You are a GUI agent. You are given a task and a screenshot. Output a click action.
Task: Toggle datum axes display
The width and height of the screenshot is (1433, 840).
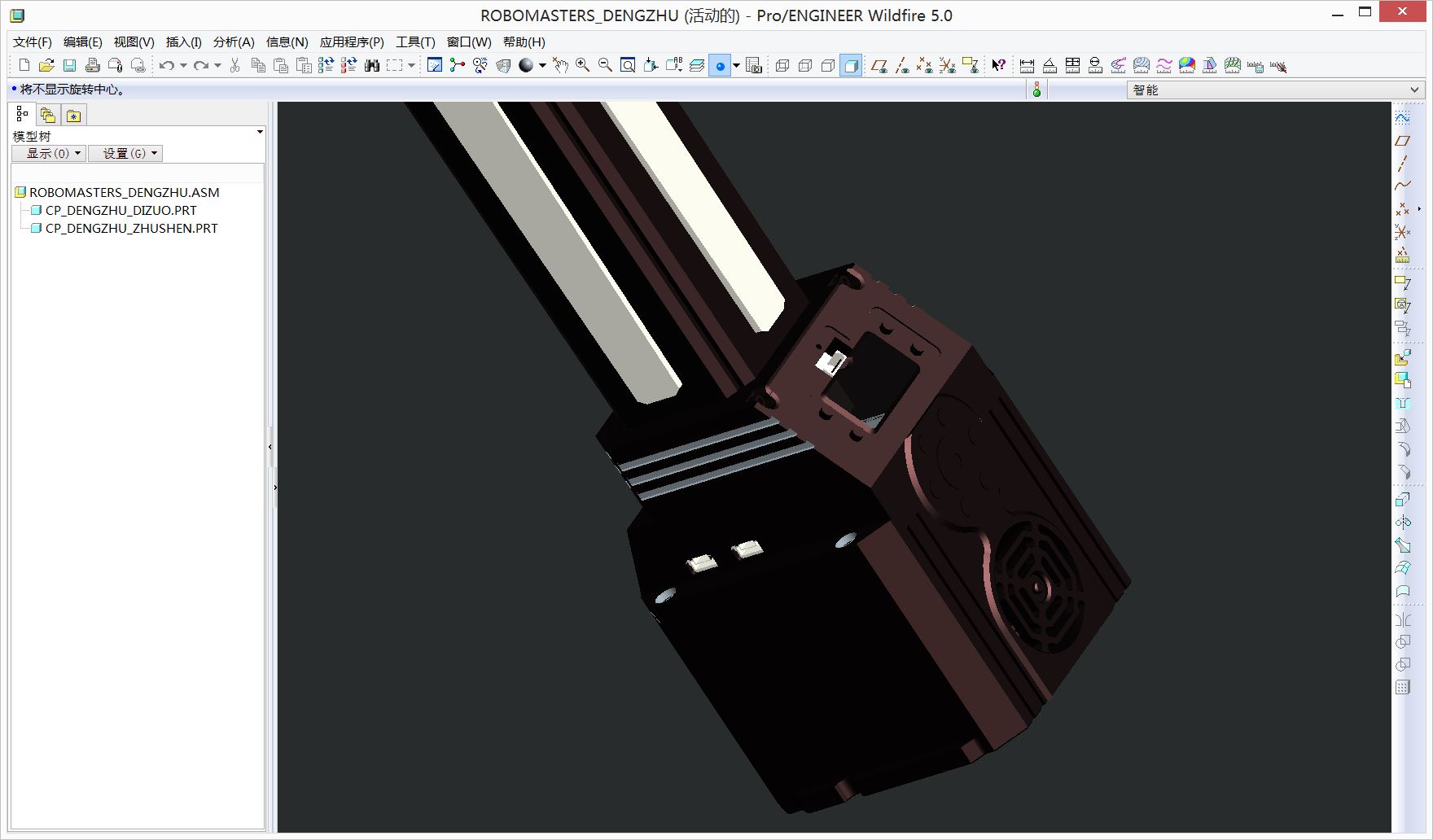point(901,65)
